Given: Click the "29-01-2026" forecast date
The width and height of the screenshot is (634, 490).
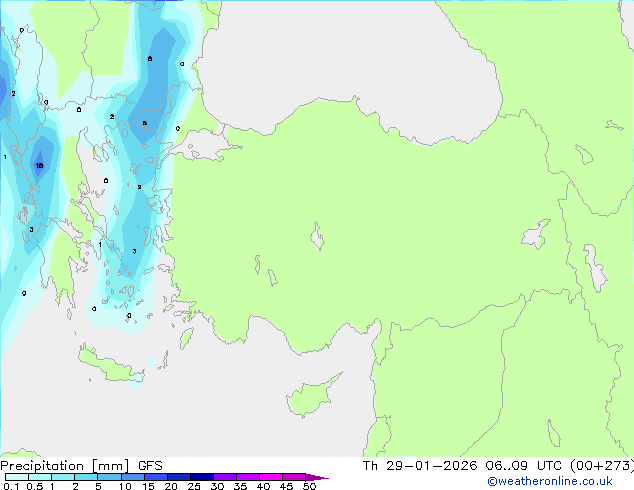Looking at the screenshot, I should point(431,466).
